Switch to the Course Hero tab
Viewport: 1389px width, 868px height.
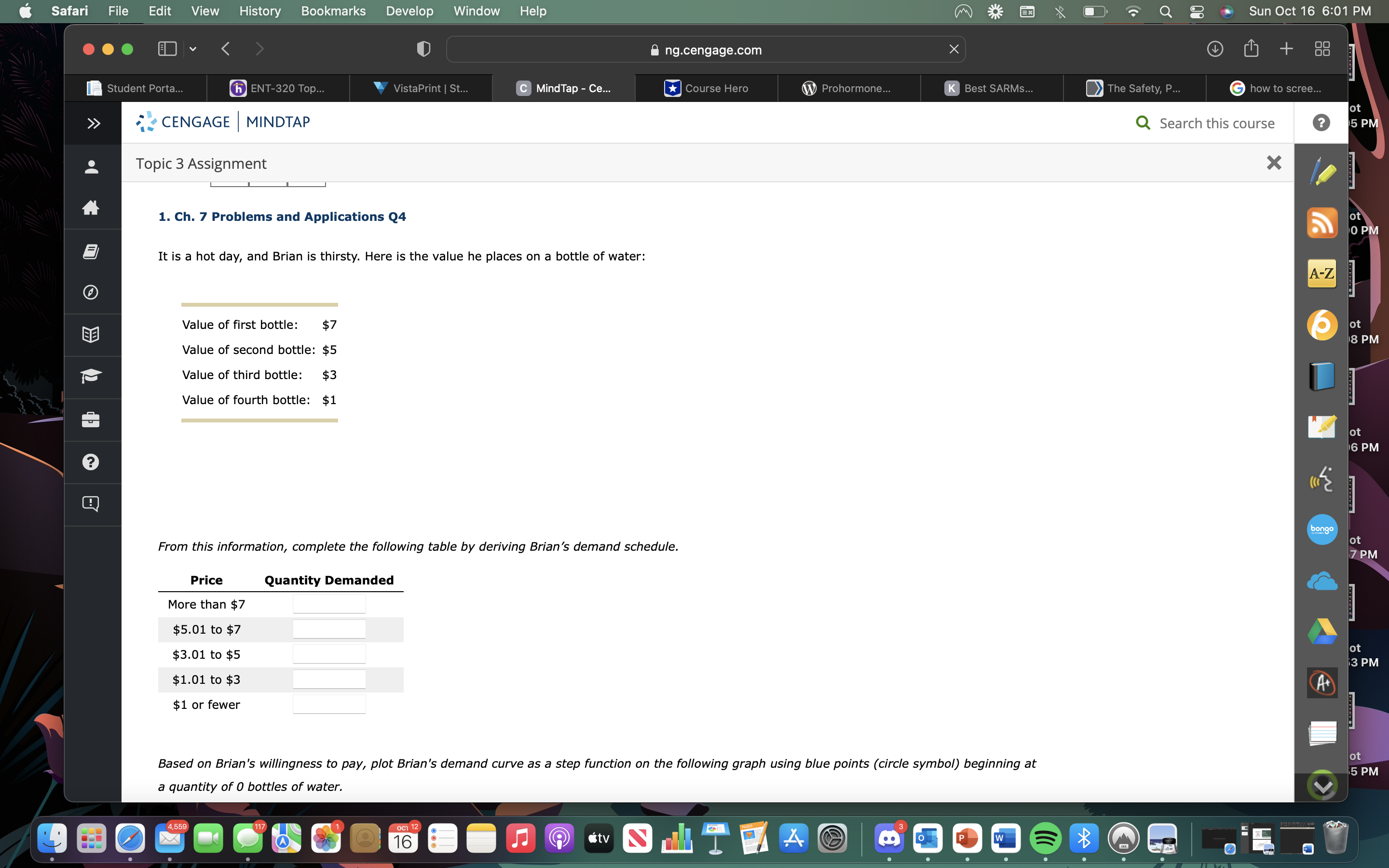point(706,88)
